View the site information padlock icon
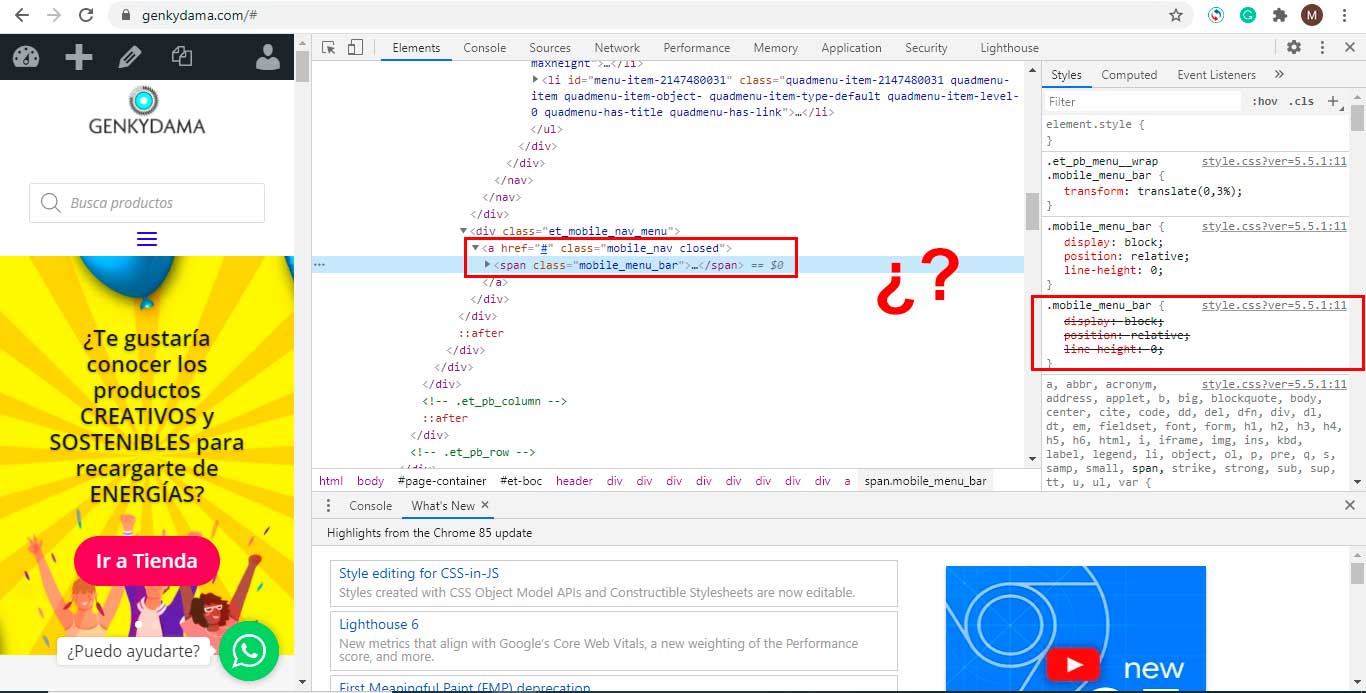The width and height of the screenshot is (1366, 693). tap(125, 16)
